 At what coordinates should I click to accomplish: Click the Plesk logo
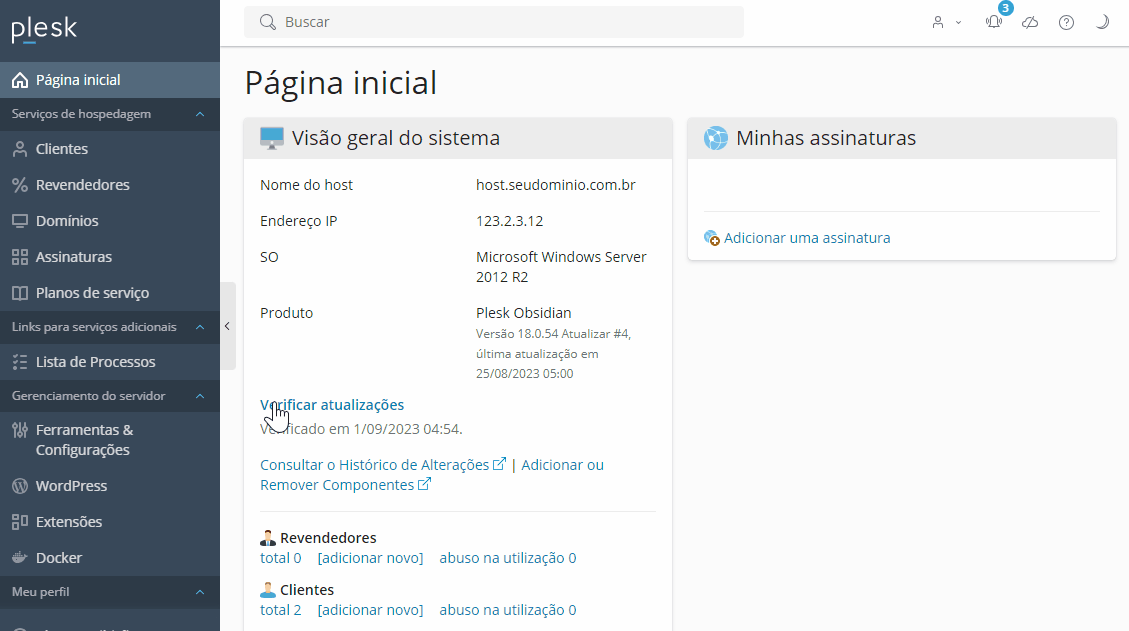[44, 29]
